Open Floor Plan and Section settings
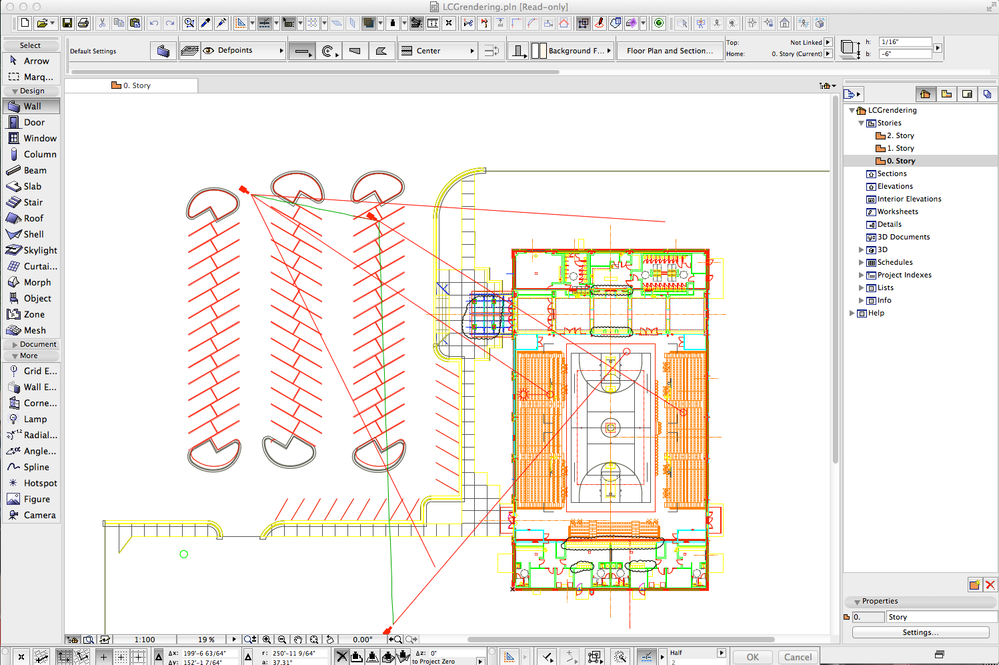 click(670, 50)
